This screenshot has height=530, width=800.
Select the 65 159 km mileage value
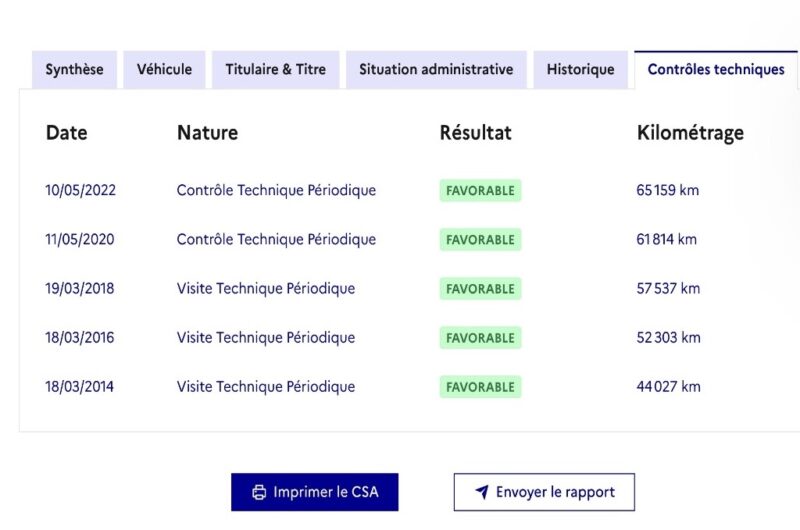tap(667, 190)
